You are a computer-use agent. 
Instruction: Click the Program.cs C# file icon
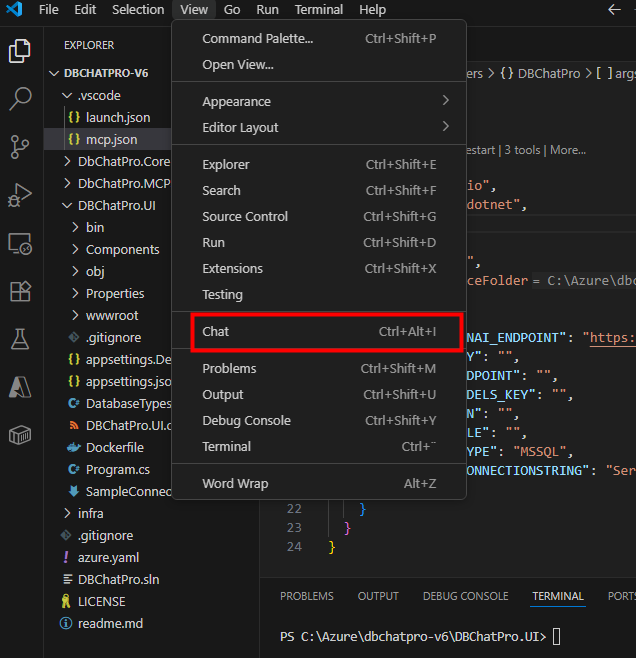tap(74, 469)
